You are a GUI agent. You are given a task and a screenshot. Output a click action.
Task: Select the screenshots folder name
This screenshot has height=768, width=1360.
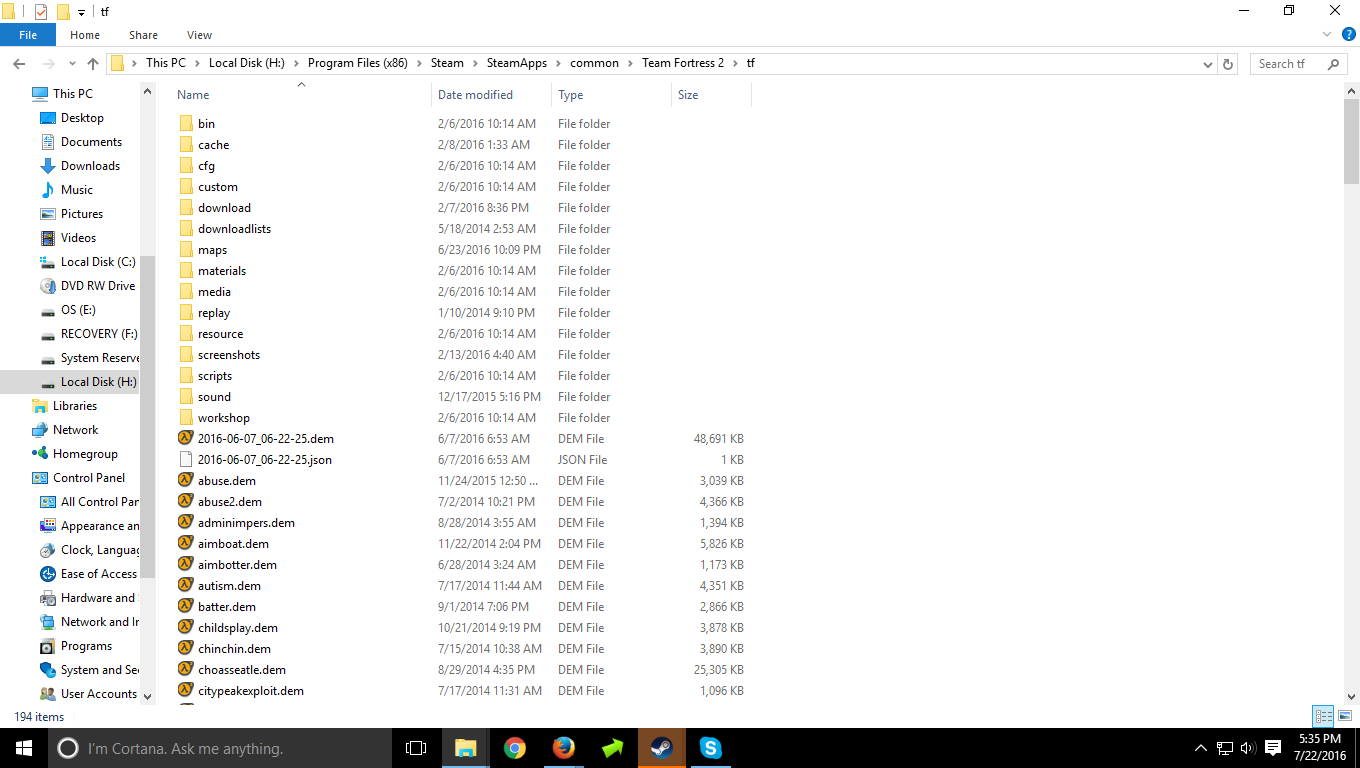pos(229,354)
